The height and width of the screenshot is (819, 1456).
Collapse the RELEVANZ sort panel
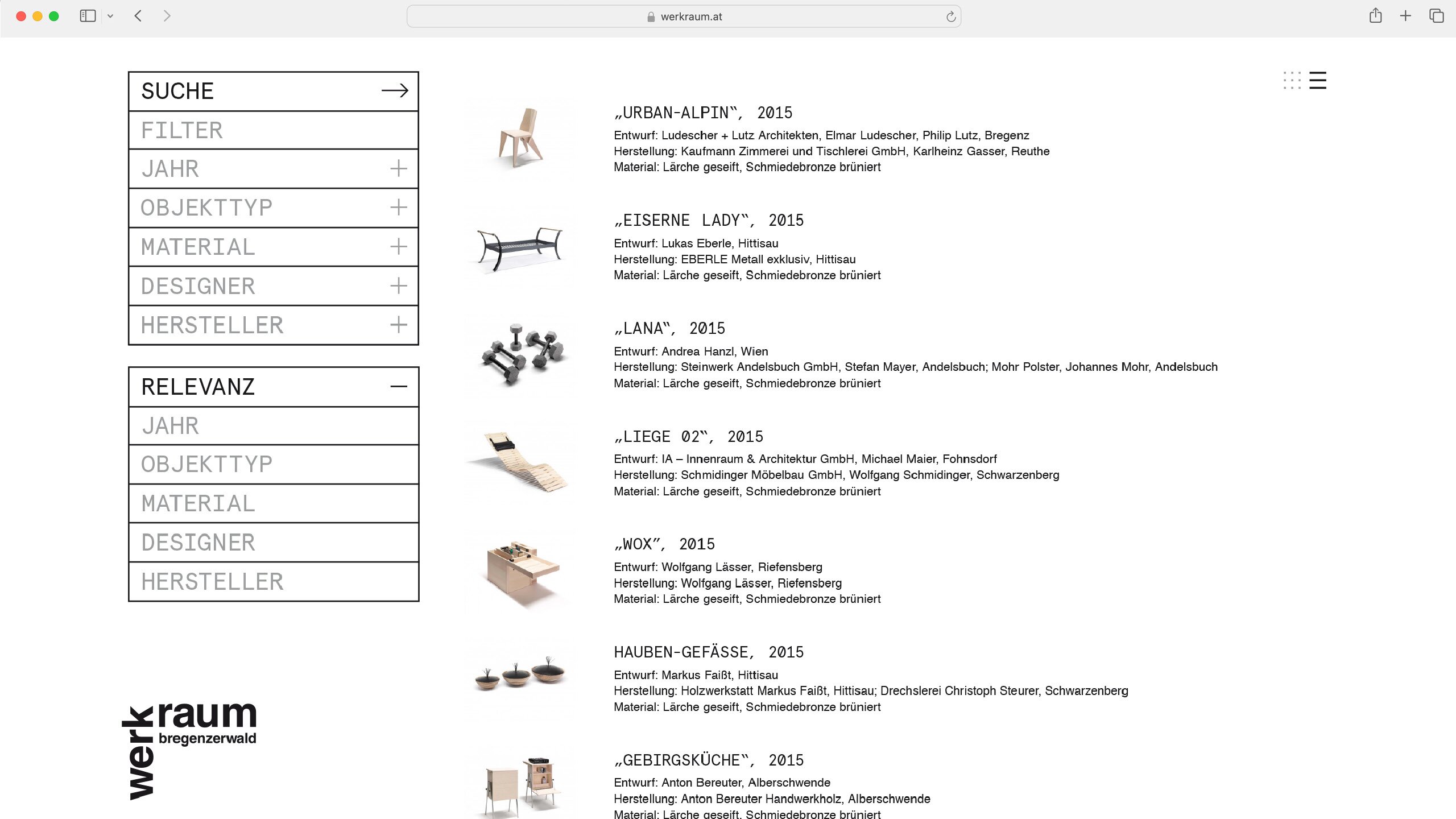click(x=399, y=387)
